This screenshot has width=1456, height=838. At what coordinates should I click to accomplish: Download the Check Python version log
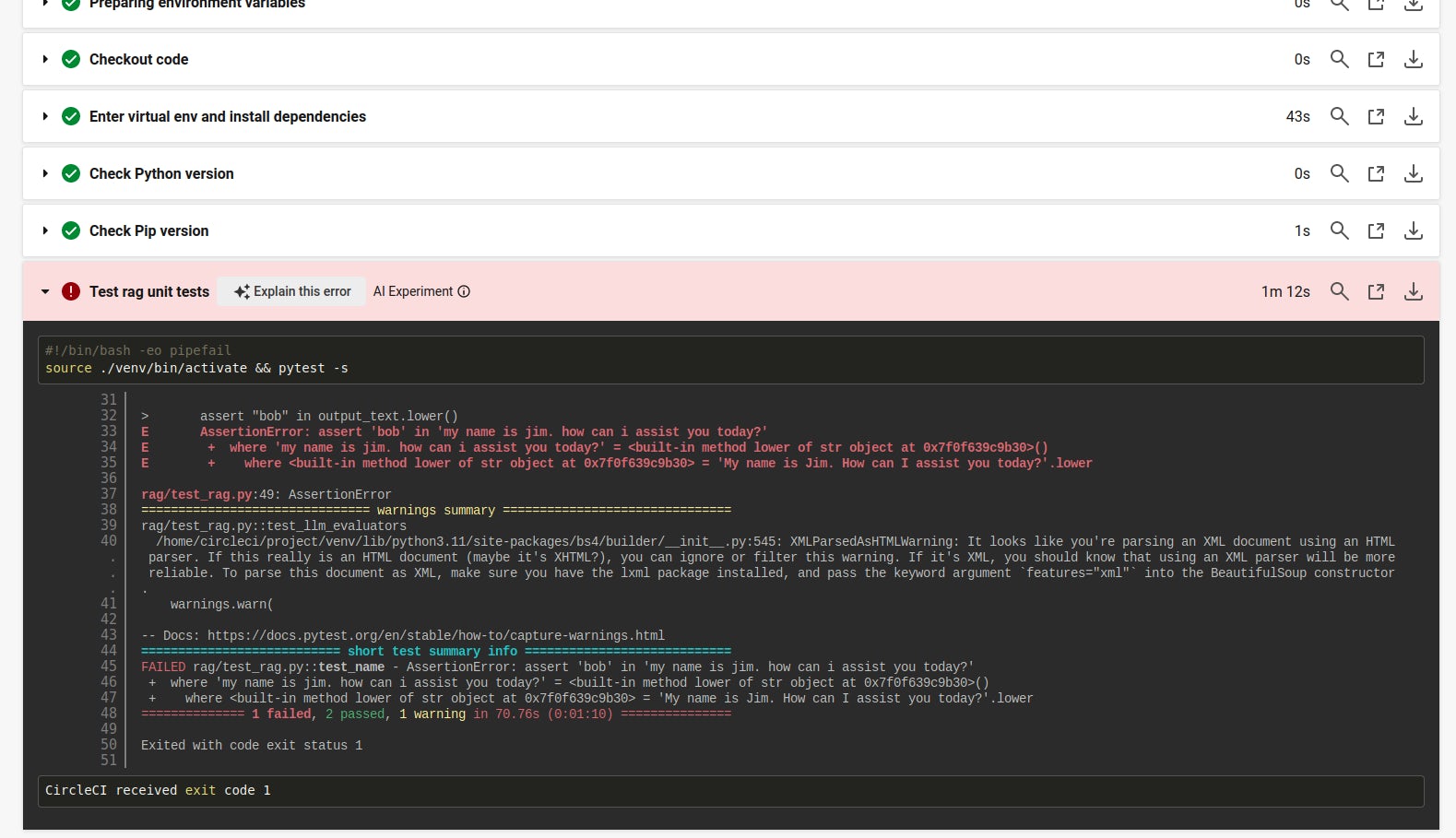point(1413,173)
